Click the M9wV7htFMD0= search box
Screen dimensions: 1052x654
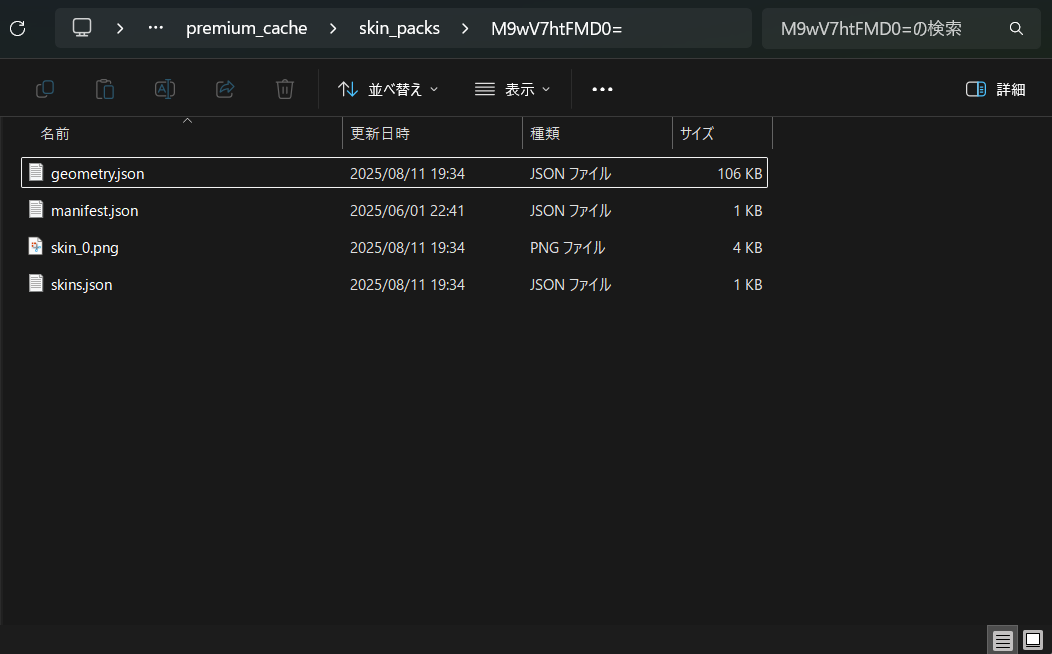pyautogui.click(x=880, y=29)
